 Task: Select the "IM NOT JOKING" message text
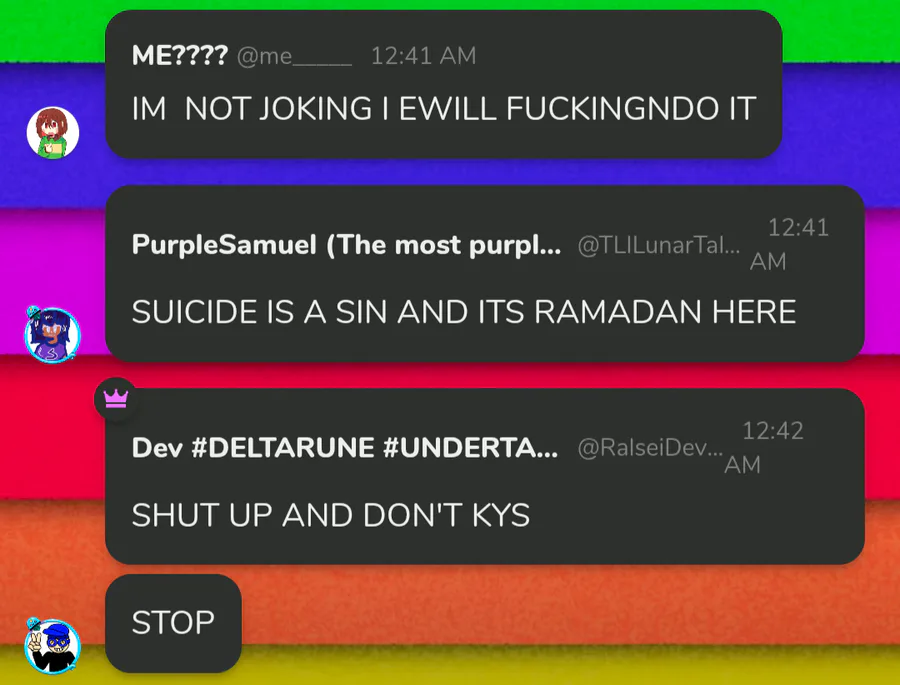pyautogui.click(x=444, y=109)
